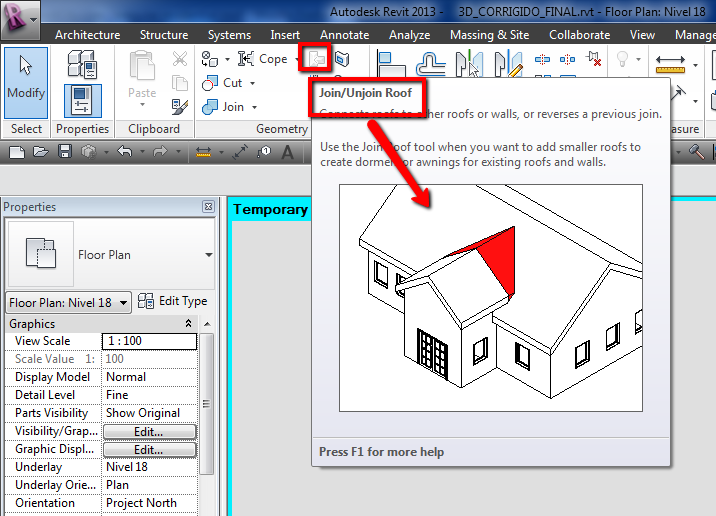Activate the Modify selection tool
Viewport: 716px width, 516px height.
(26, 83)
